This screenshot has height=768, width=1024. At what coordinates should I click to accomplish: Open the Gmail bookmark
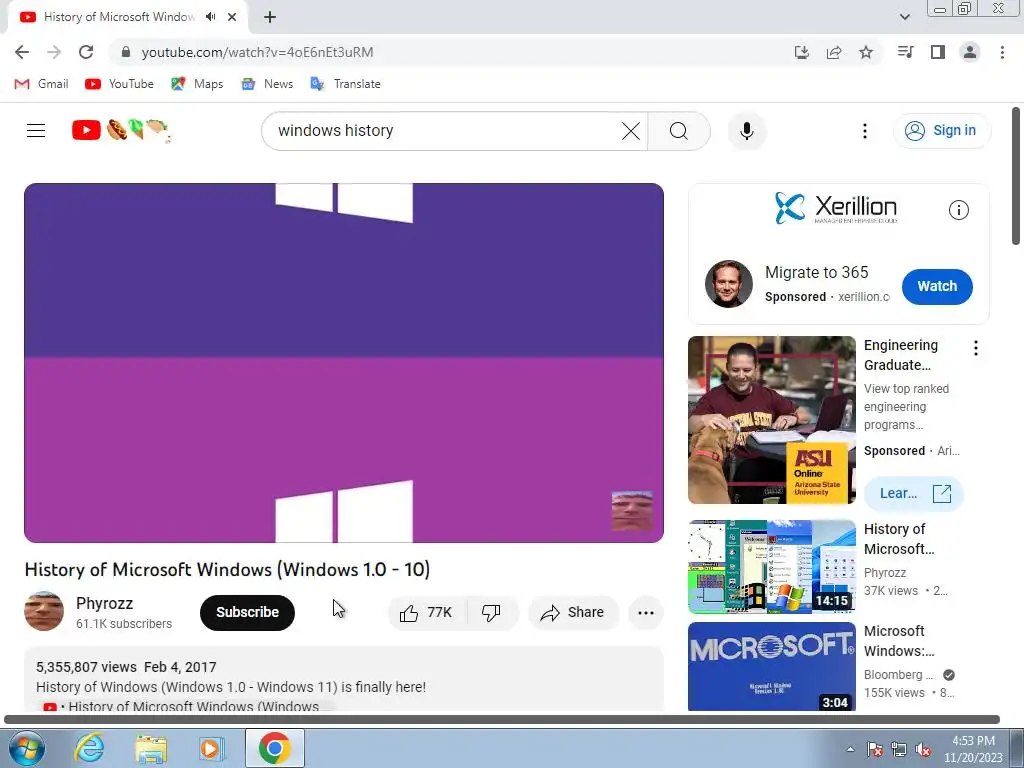(41, 84)
